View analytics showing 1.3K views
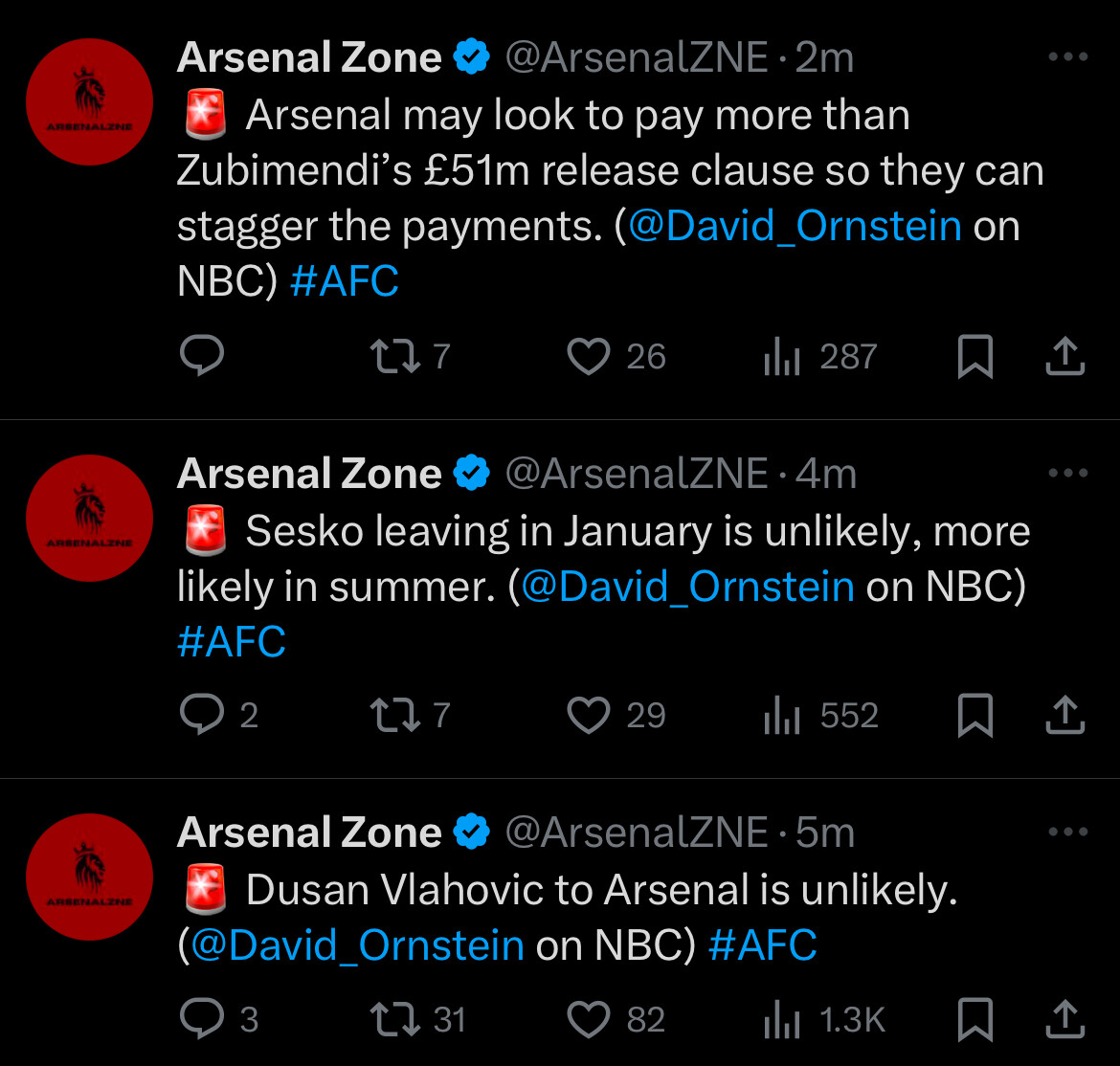The height and width of the screenshot is (1066, 1120). pyautogui.click(x=823, y=1020)
